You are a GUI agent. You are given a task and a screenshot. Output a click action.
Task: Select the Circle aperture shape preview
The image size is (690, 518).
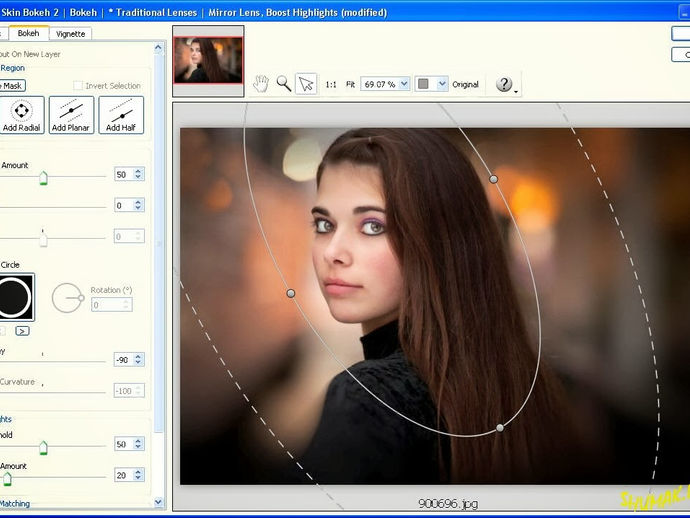click(16, 297)
